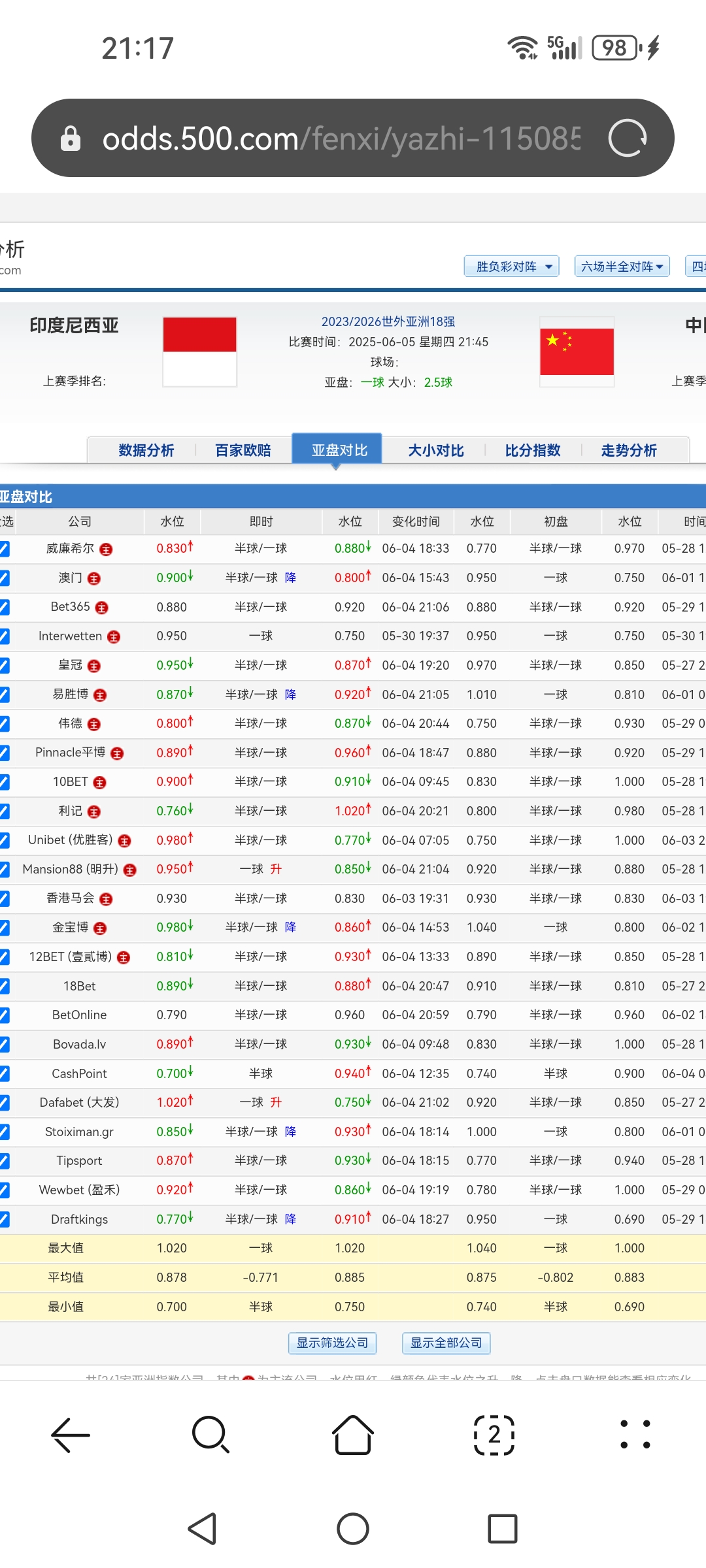
Task: Click the 一球 升 handicap for Mansion88
Action: pos(261,869)
